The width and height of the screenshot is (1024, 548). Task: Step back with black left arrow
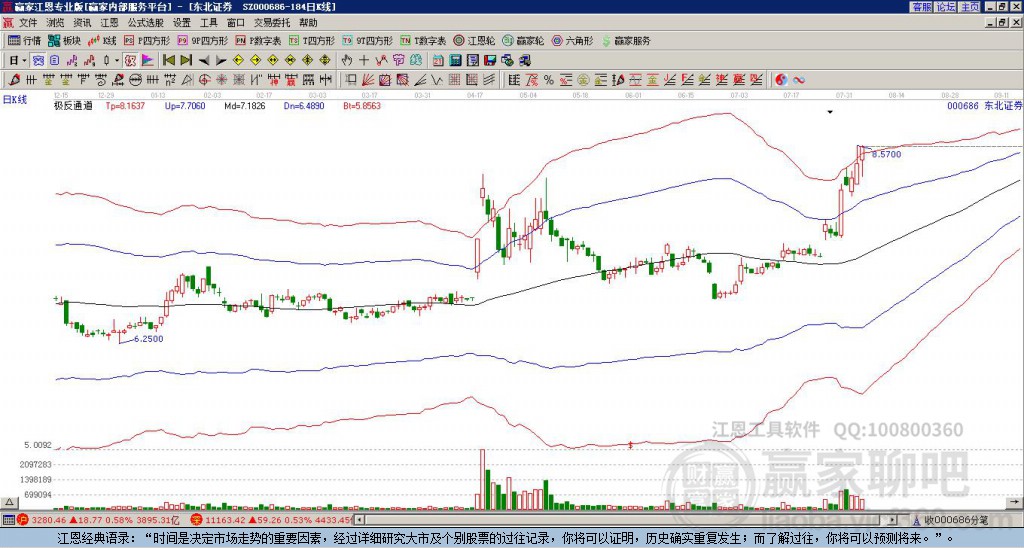pyautogui.click(x=204, y=61)
